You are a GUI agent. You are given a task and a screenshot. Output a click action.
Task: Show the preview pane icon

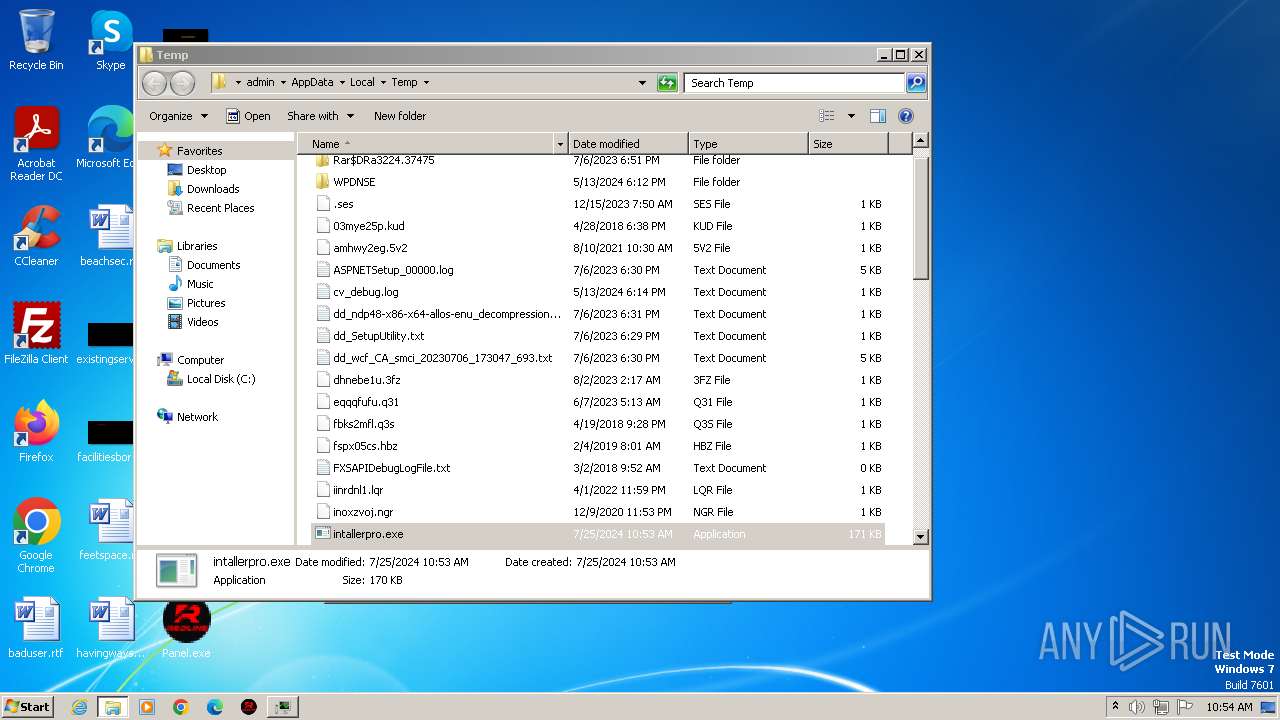(877, 116)
